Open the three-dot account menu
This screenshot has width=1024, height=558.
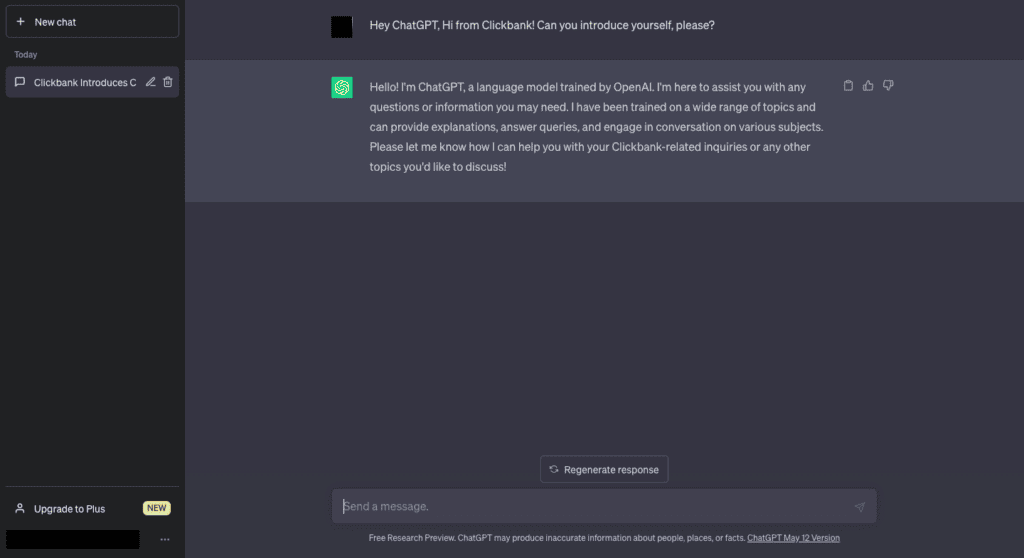click(x=165, y=540)
